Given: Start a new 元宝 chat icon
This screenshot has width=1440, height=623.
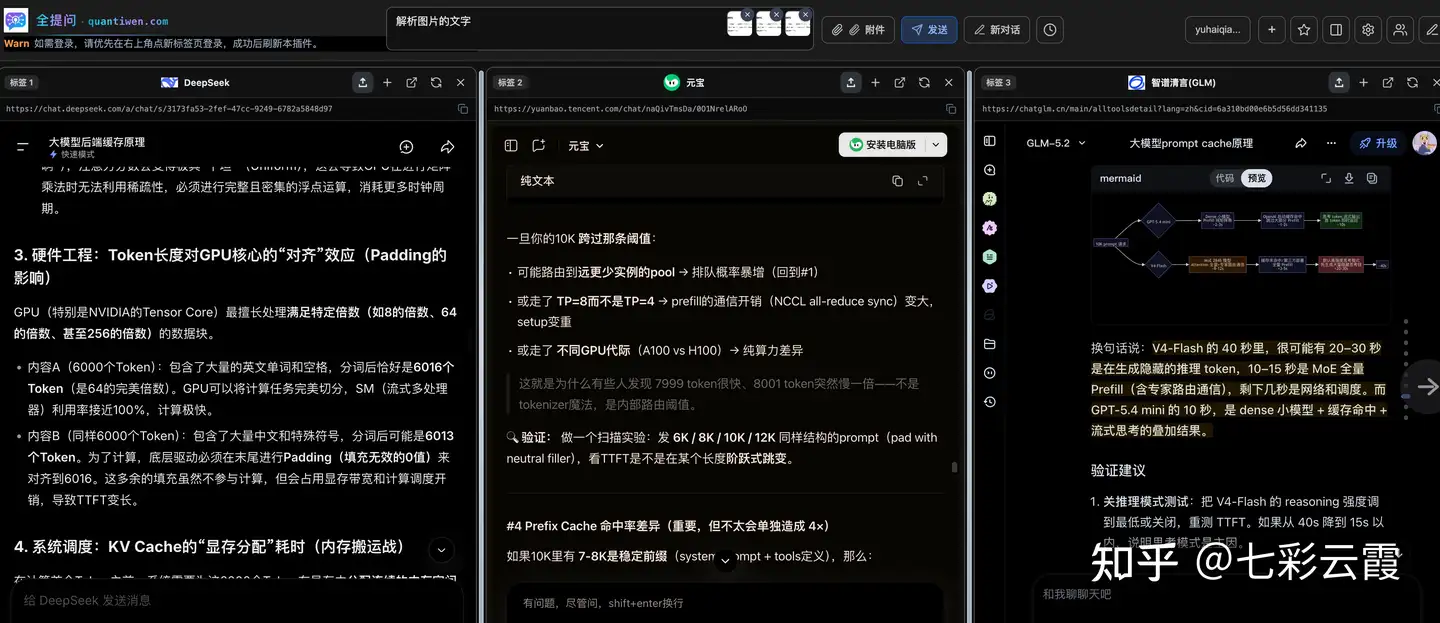Looking at the screenshot, I should [x=539, y=145].
